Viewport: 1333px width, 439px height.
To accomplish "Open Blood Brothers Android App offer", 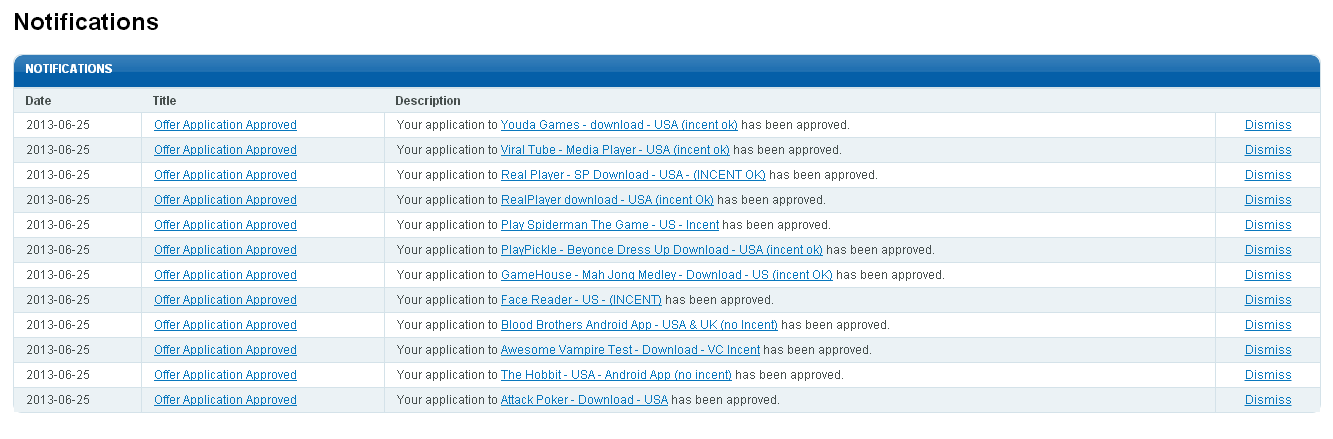I will click(x=639, y=325).
